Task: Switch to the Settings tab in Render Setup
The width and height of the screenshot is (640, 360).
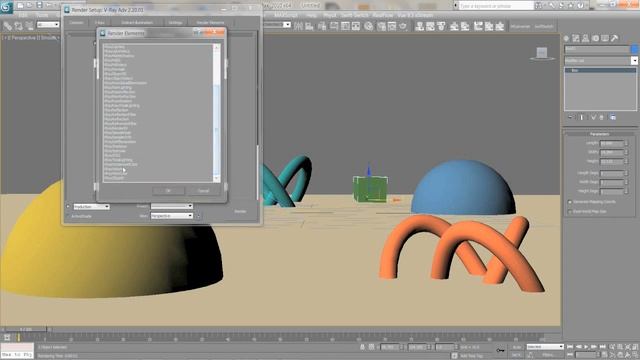Action: [176, 23]
